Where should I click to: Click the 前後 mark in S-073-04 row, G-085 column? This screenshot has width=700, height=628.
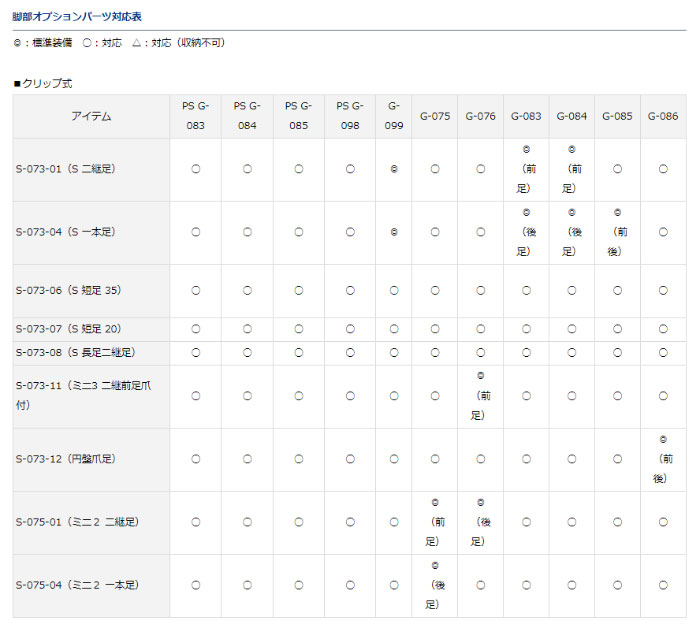click(x=617, y=232)
